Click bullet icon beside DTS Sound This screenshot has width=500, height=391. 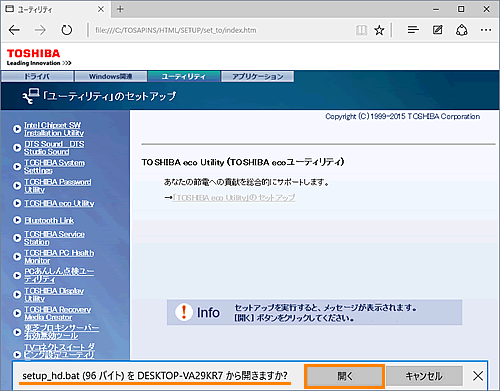[x=17, y=148]
